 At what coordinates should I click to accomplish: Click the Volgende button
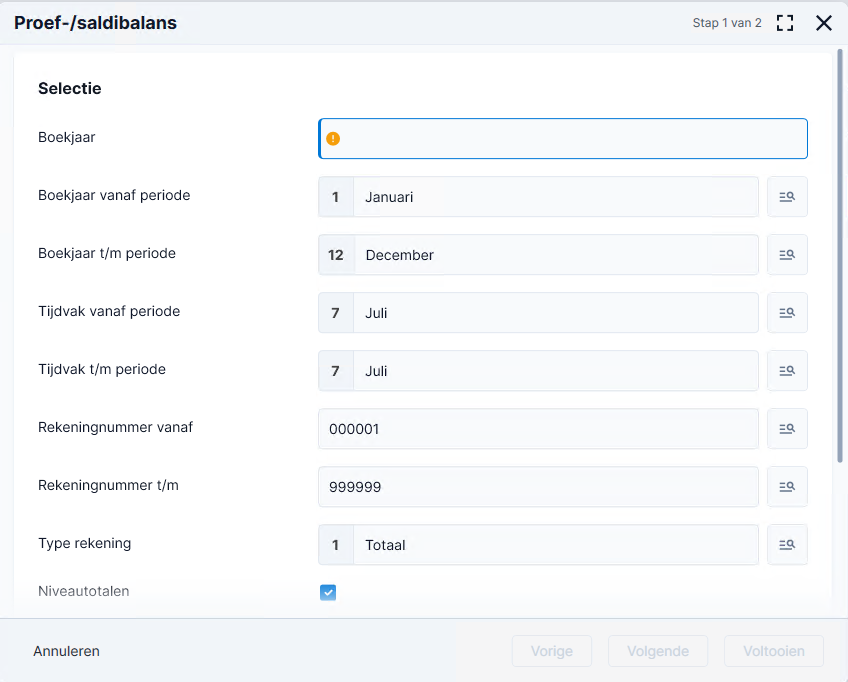tap(658, 651)
